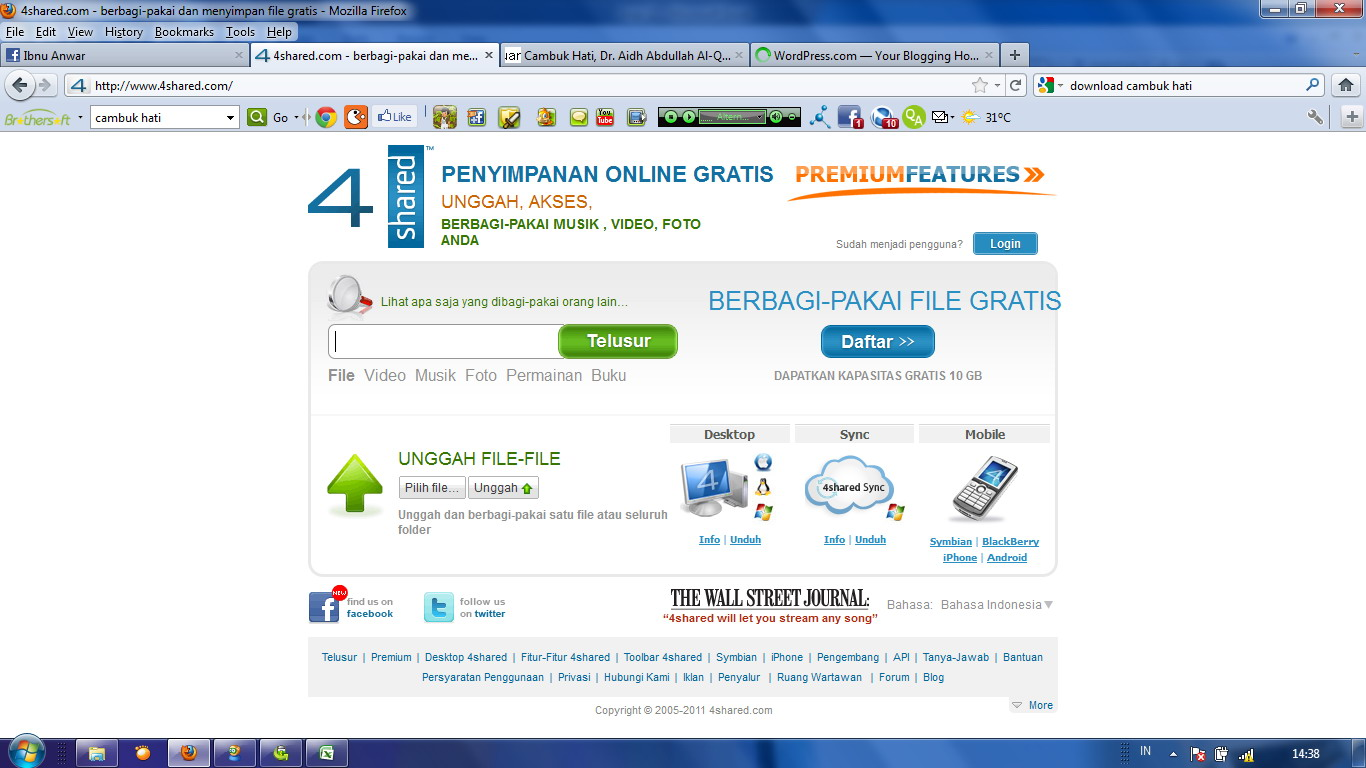
Task: Click the Login button
Action: (1005, 243)
